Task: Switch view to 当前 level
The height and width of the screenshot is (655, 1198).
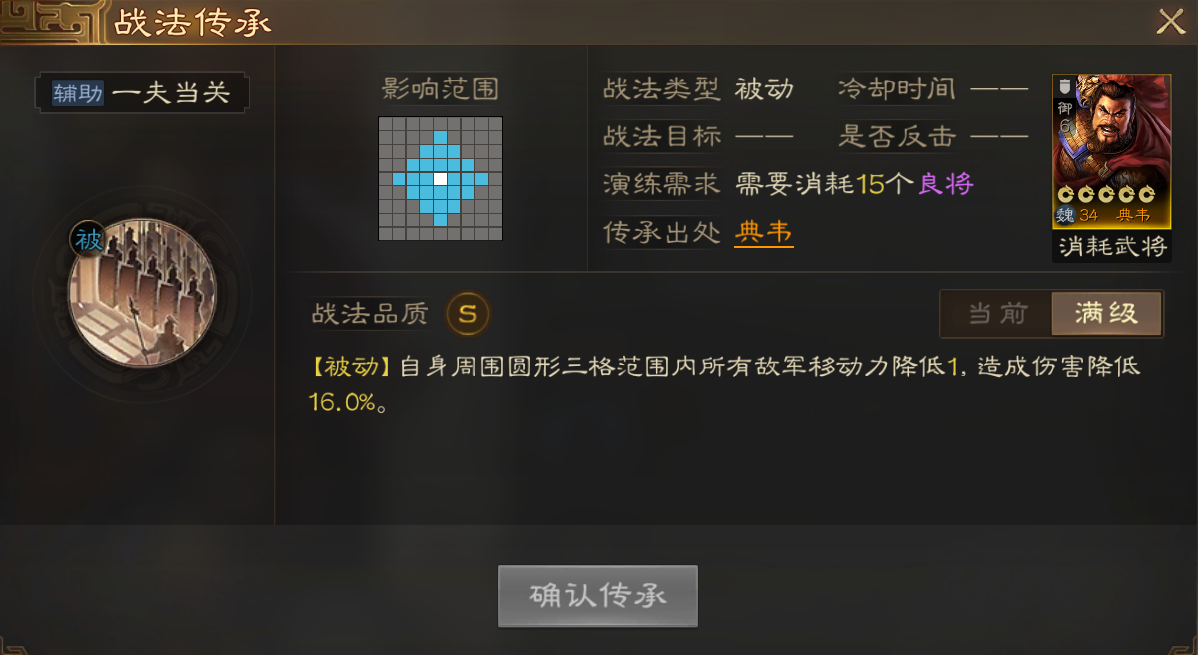Action: (997, 313)
